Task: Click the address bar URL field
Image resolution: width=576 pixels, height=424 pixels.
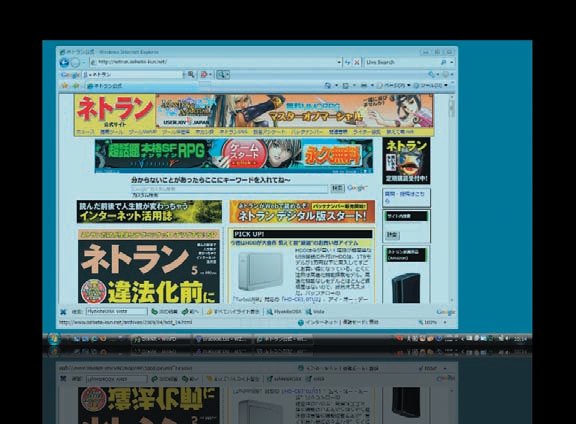Action: [x=213, y=62]
